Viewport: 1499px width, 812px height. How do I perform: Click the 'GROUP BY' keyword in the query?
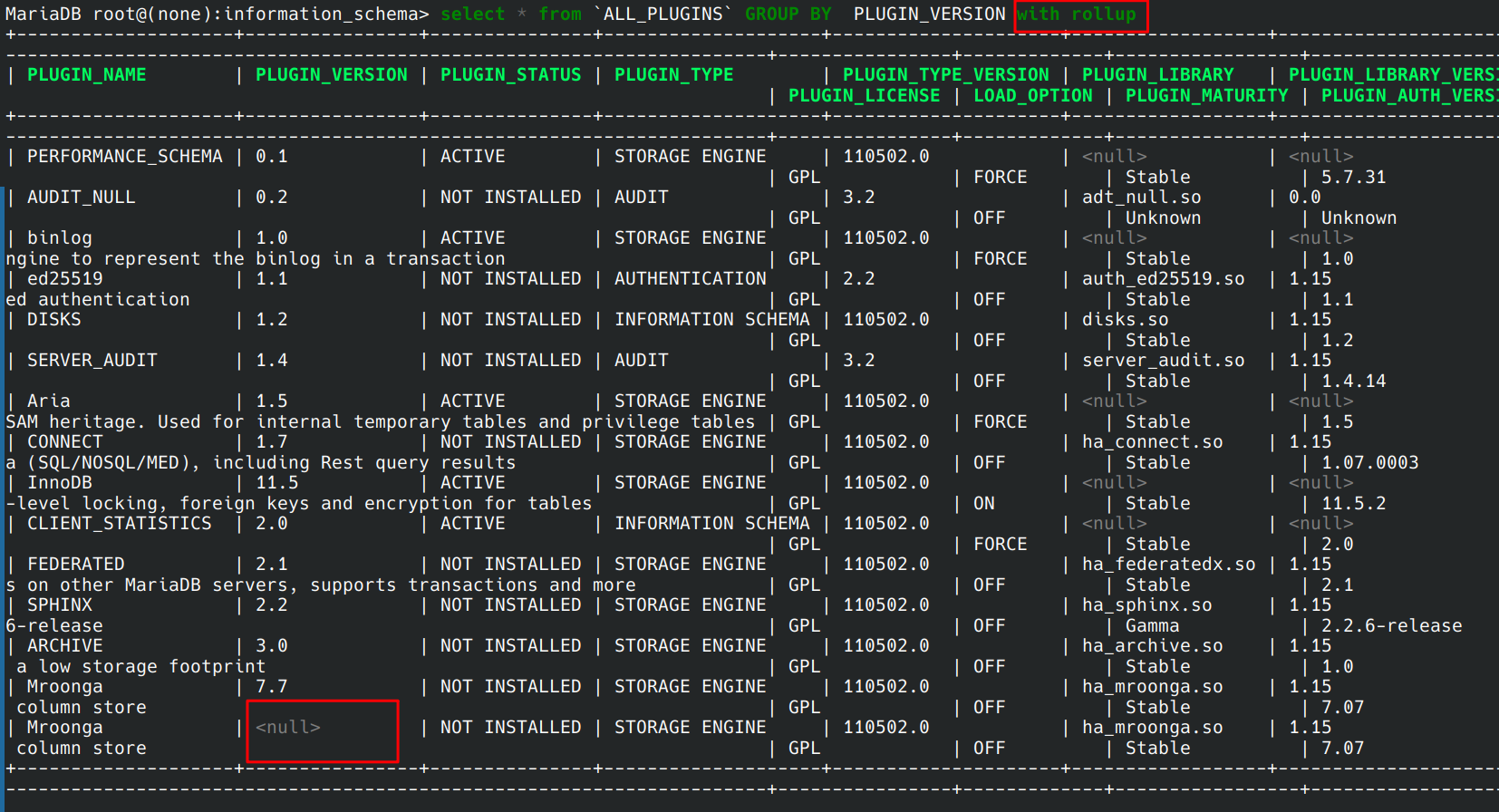(788, 14)
